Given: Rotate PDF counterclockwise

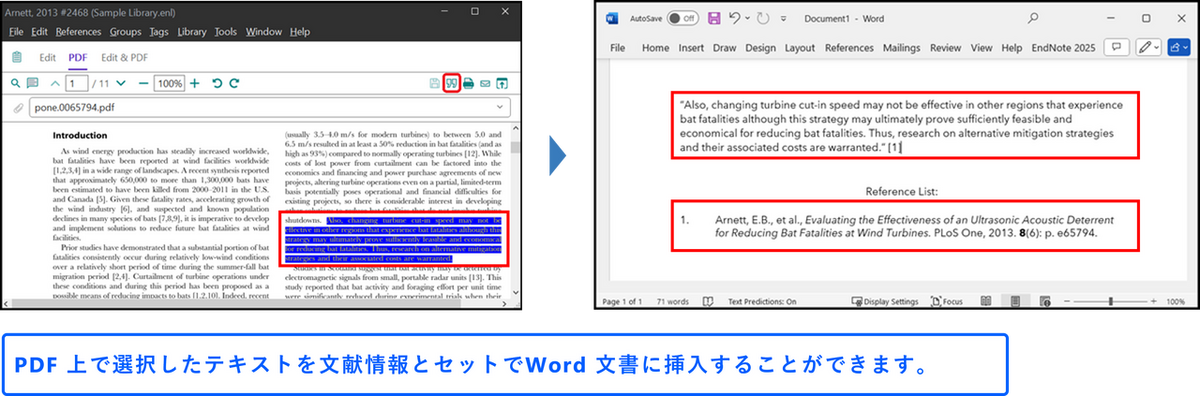Looking at the screenshot, I should tap(217, 83).
